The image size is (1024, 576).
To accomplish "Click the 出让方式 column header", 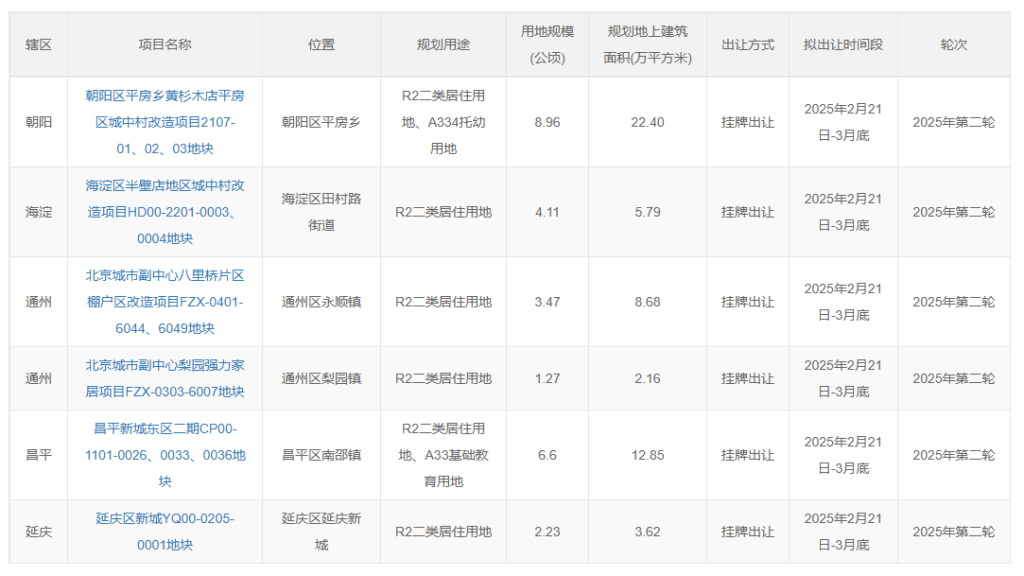I will [748, 44].
